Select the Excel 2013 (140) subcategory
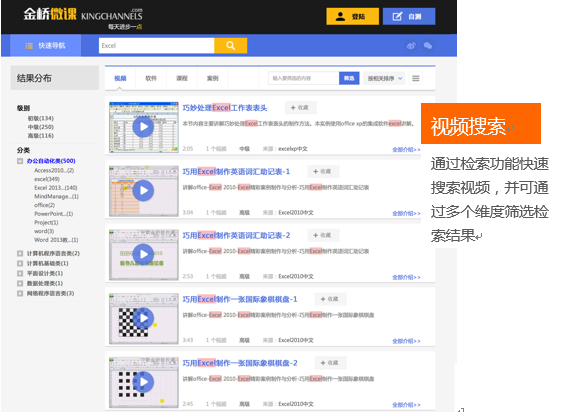562x412 pixels. (56, 188)
